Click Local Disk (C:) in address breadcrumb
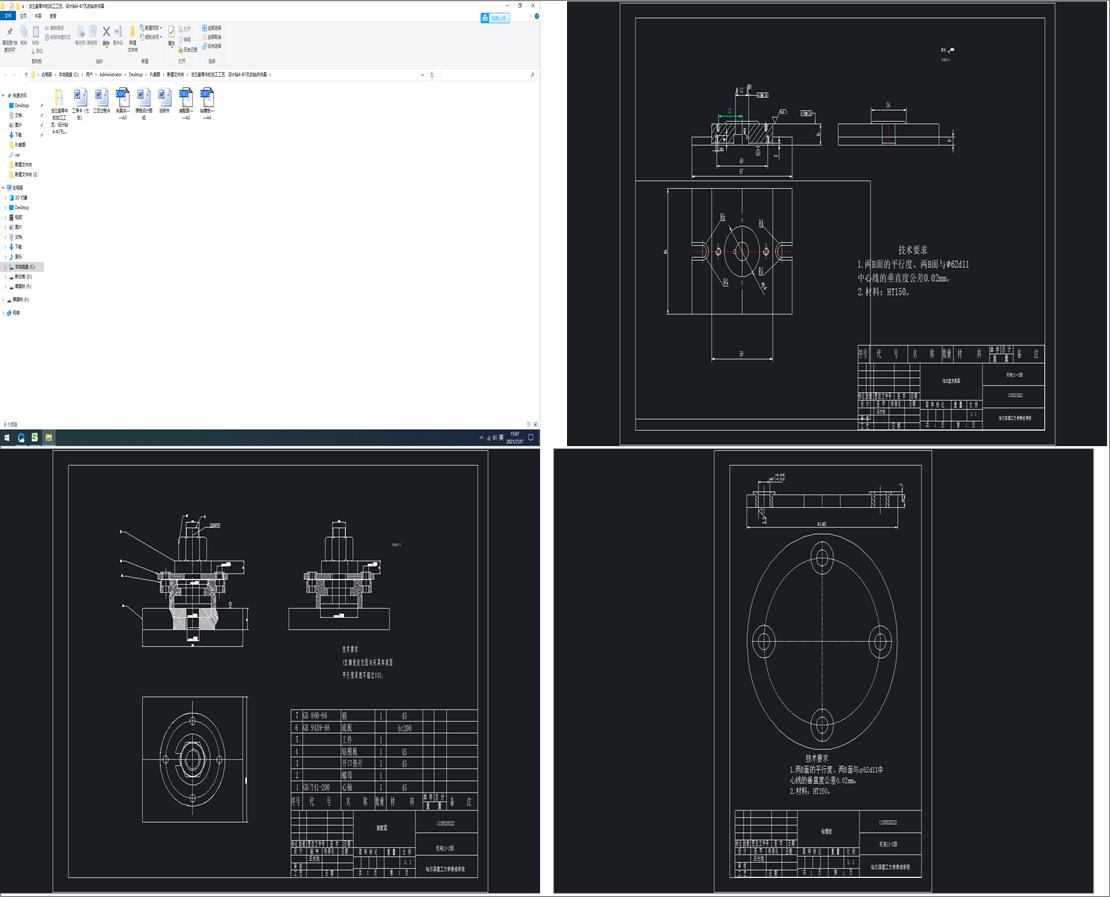The width and height of the screenshot is (1110, 897). coord(69,74)
